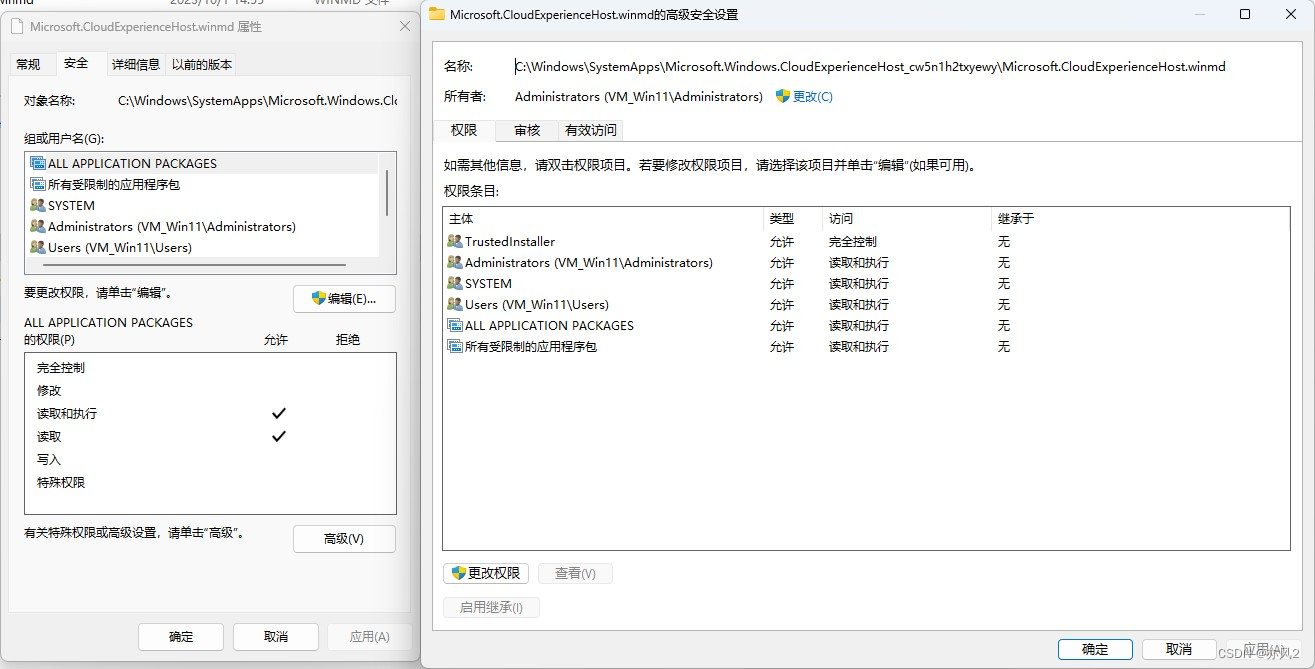Viewport: 1315px width, 669px height.
Task: Click the 类型 column header
Action: tap(793, 218)
